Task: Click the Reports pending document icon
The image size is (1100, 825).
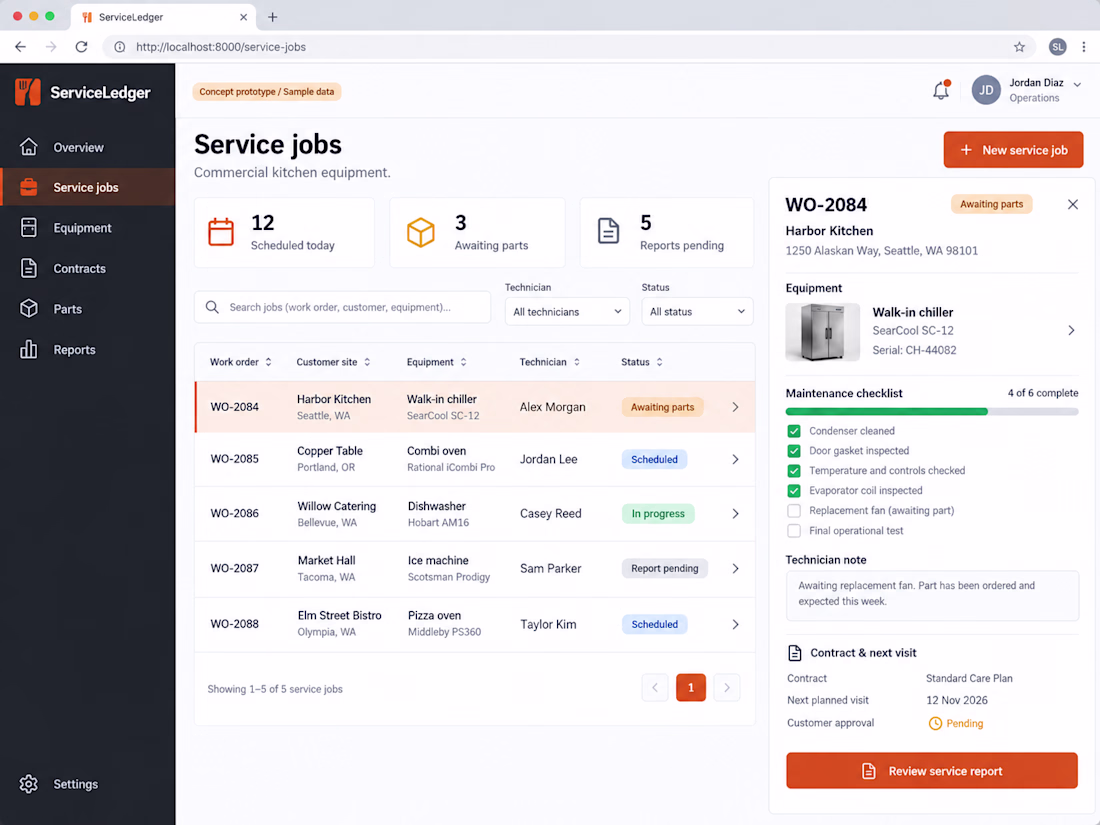Action: pos(608,231)
